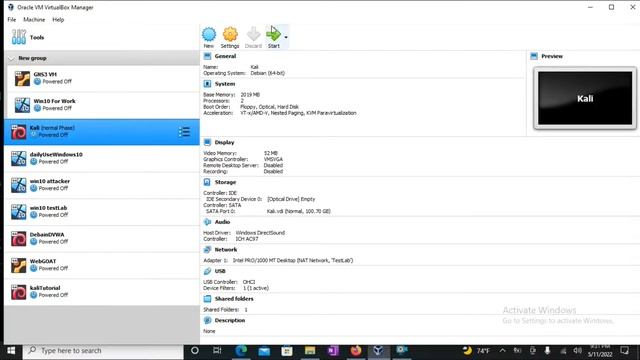Viewport: 640px width, 360px height.
Task: Select the win10 attacker machine
Action: click(x=102, y=185)
